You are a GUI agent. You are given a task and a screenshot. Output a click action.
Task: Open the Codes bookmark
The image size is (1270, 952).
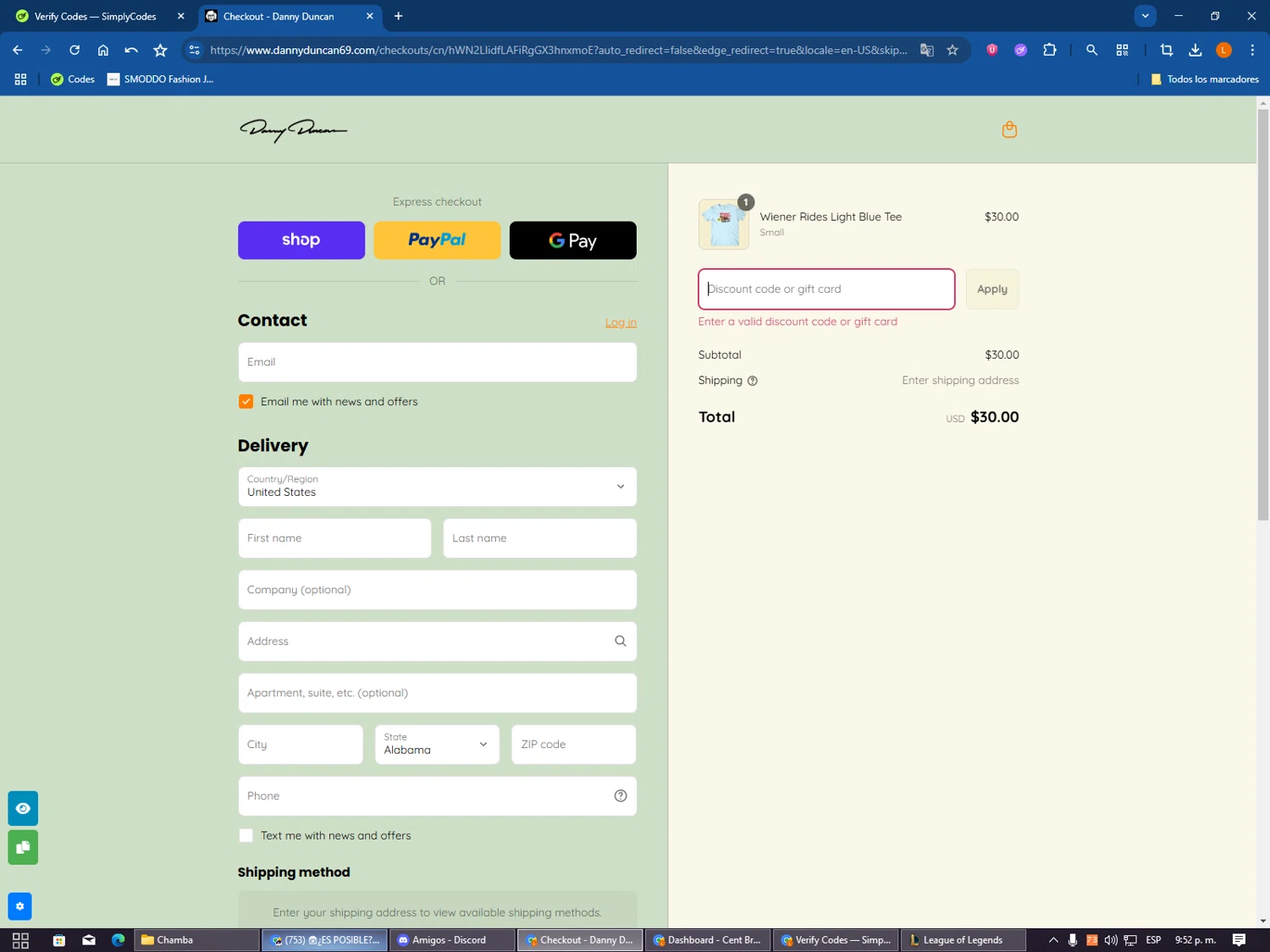click(72, 79)
